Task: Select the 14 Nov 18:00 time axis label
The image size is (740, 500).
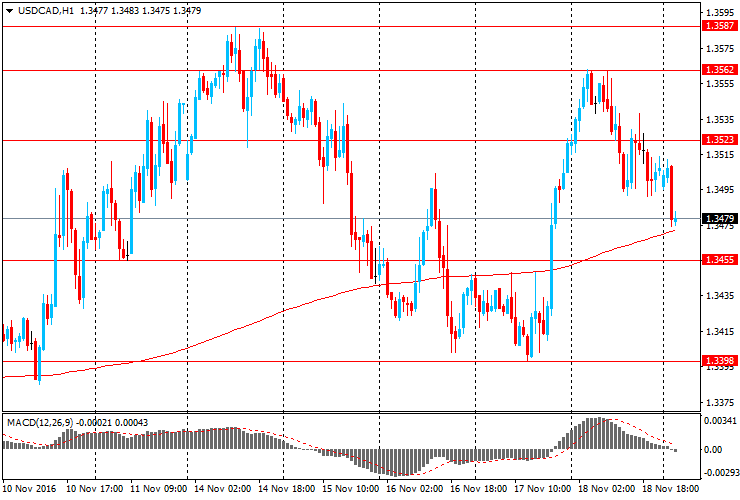Action: 286,488
